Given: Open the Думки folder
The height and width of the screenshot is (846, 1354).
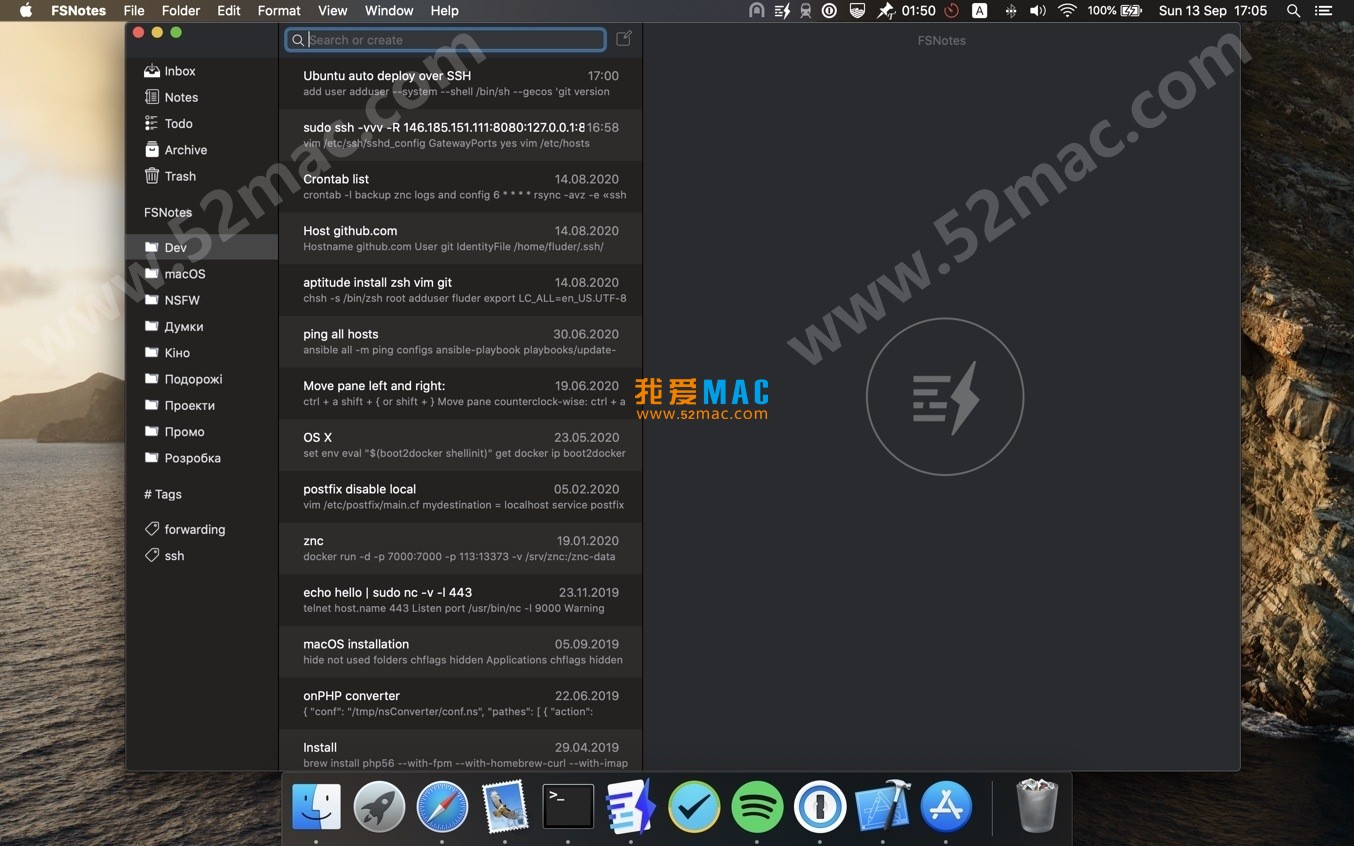Looking at the screenshot, I should coord(201,326).
